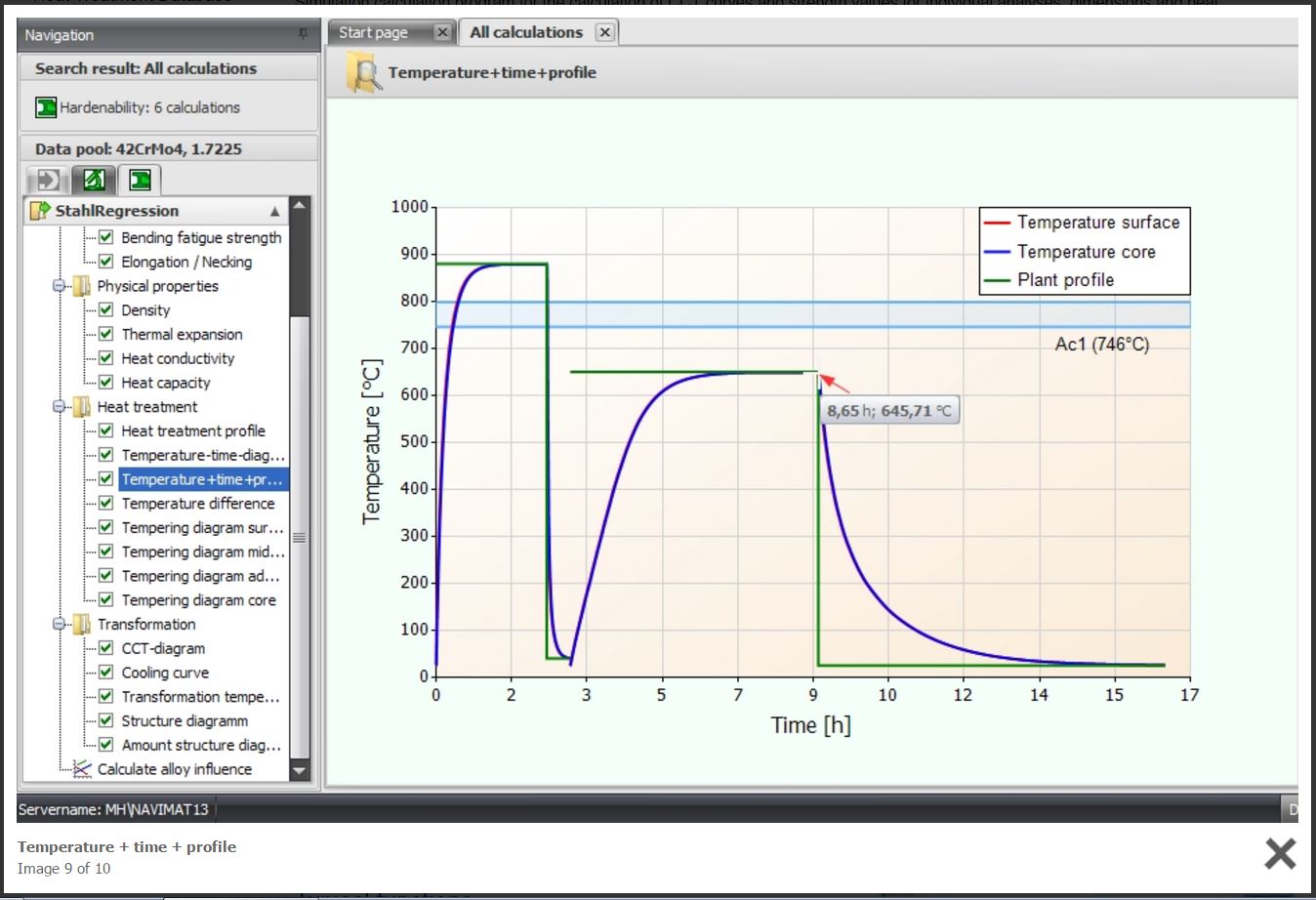Viewport: 1316px width, 900px height.
Task: Collapse the Heat treatment tree node
Action: pos(59,407)
